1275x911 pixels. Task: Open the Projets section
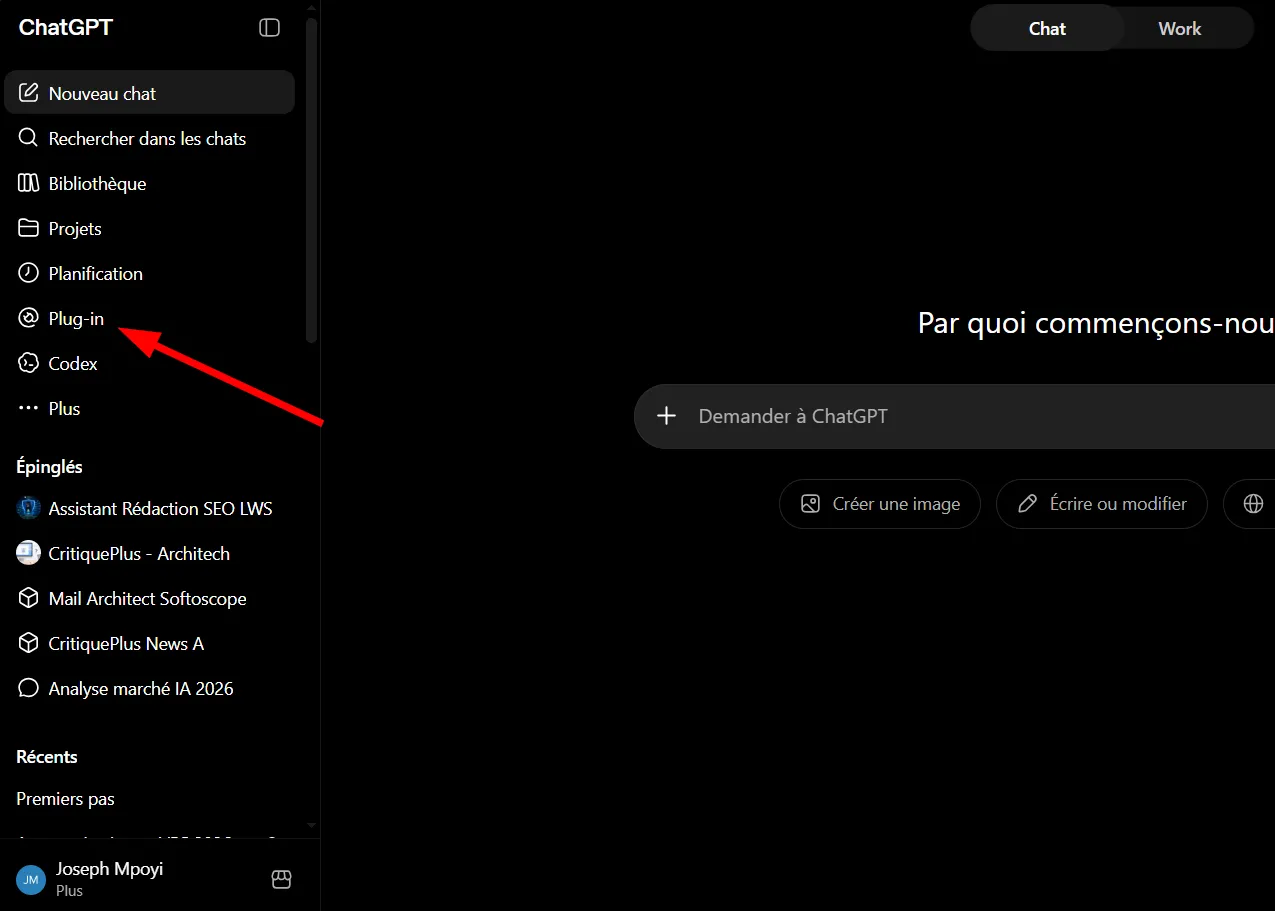[149, 228]
